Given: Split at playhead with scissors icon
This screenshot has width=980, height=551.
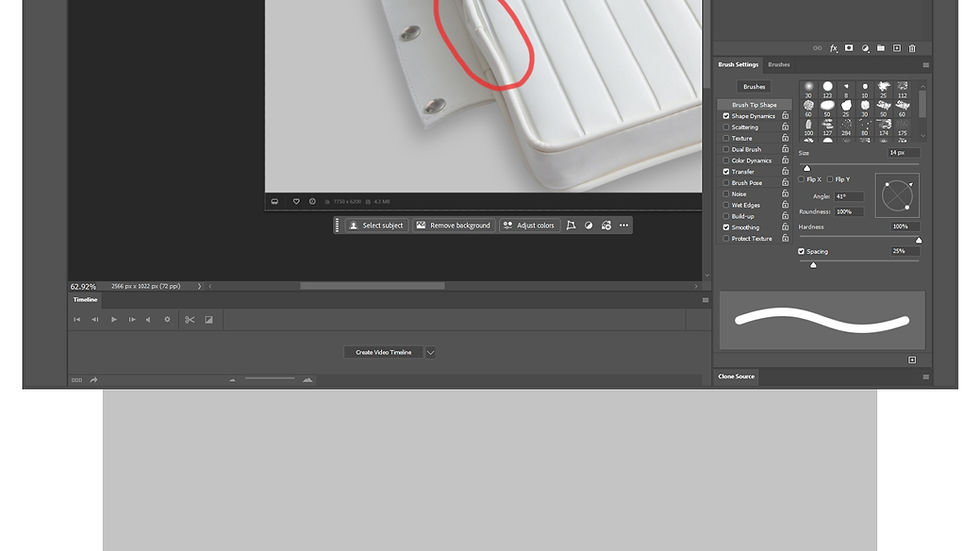Looking at the screenshot, I should click(x=190, y=320).
